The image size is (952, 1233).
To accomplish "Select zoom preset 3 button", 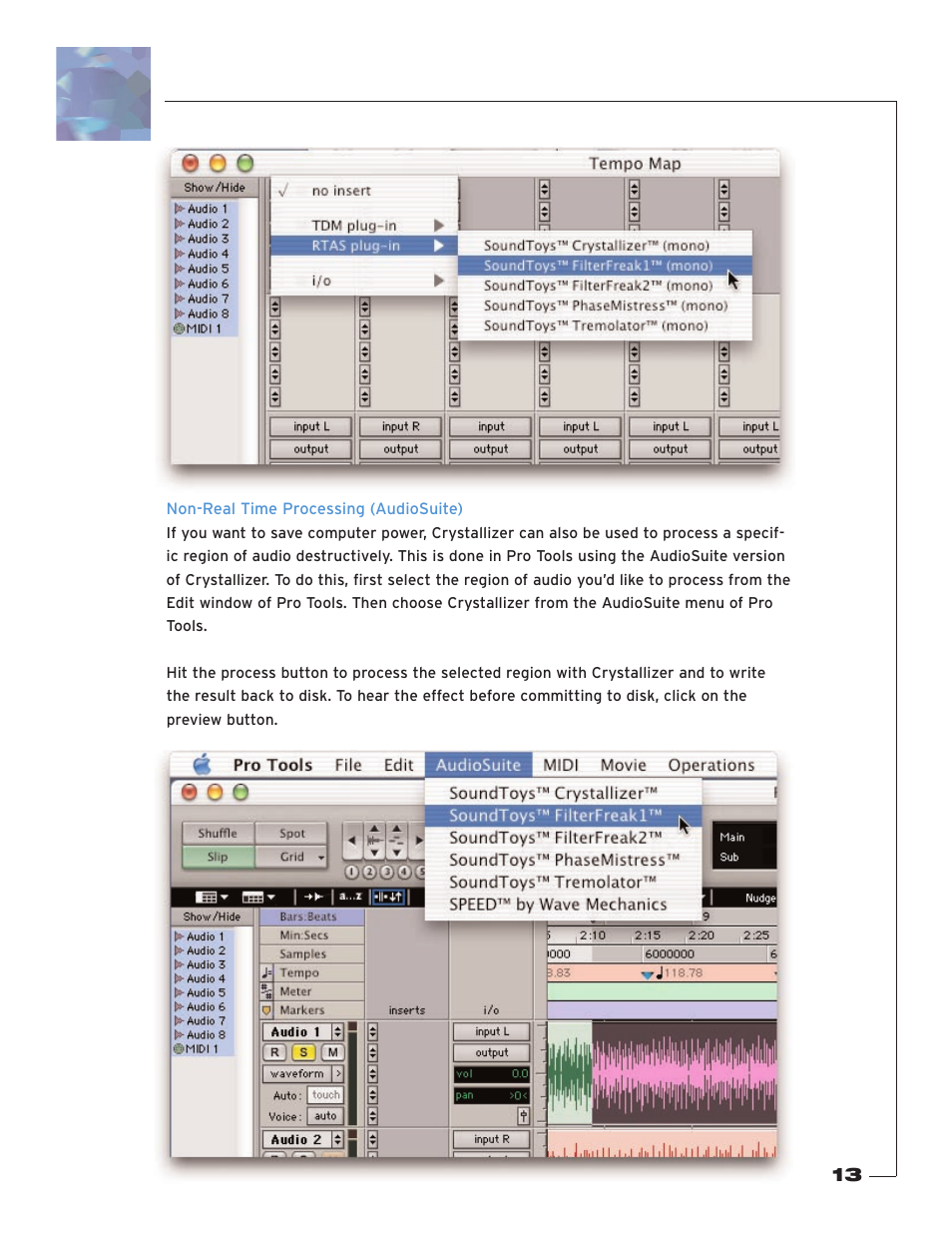I will [387, 872].
